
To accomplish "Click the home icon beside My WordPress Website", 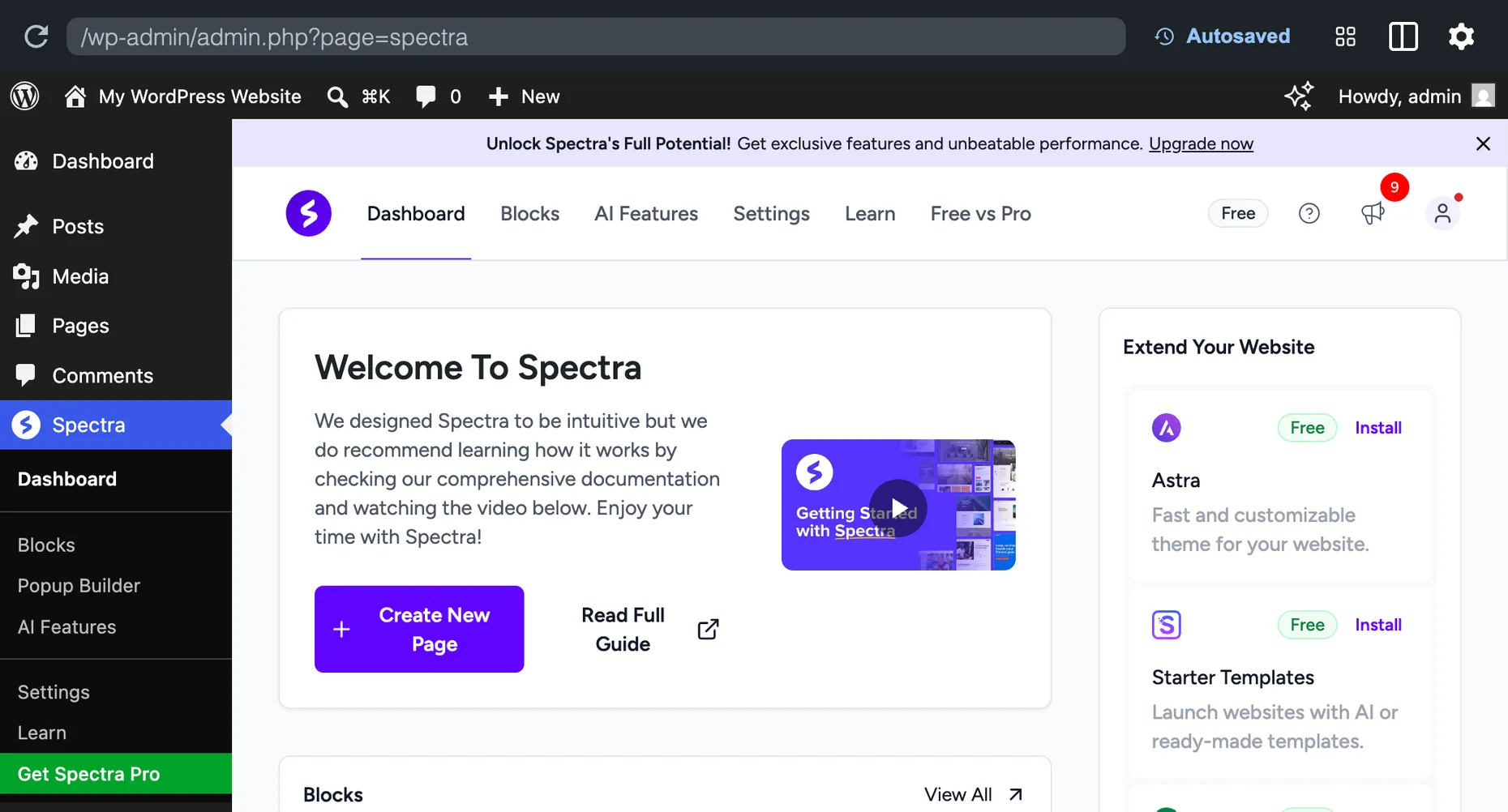I will point(75,96).
